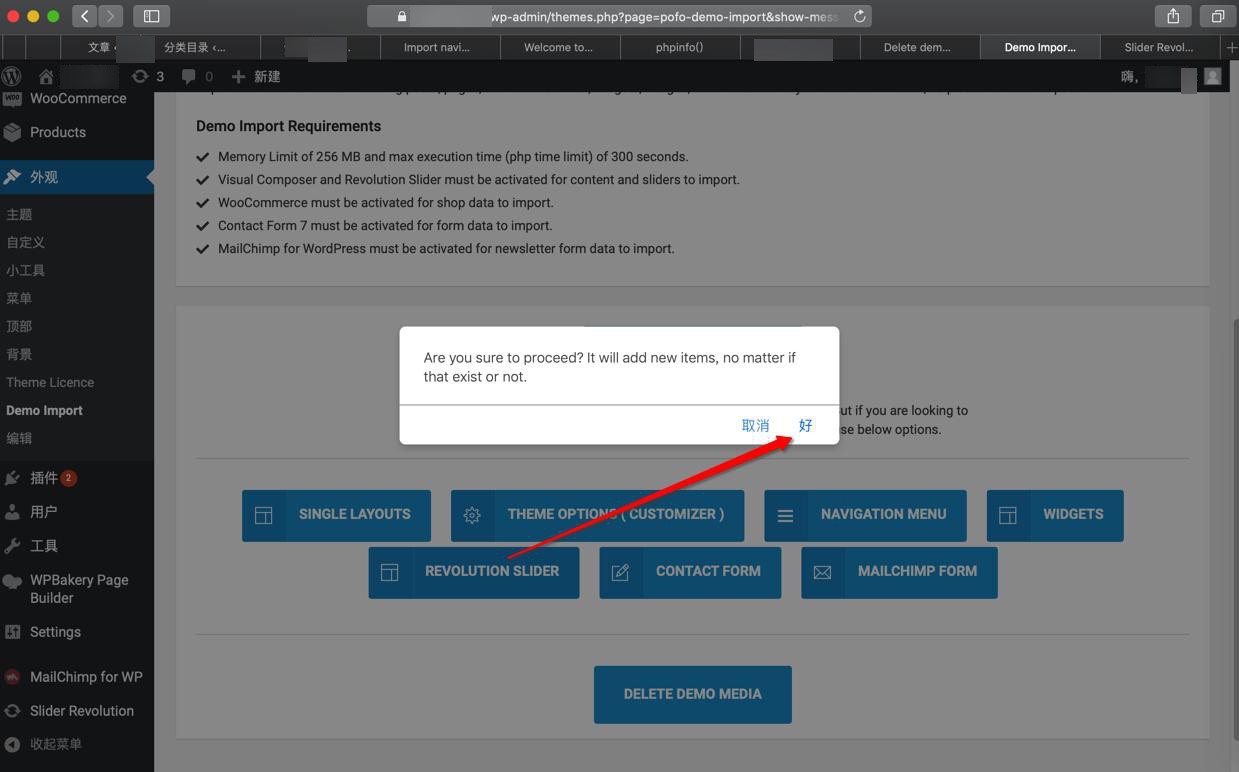
Task: Cancel the dialog with 取消
Action: tap(755, 425)
